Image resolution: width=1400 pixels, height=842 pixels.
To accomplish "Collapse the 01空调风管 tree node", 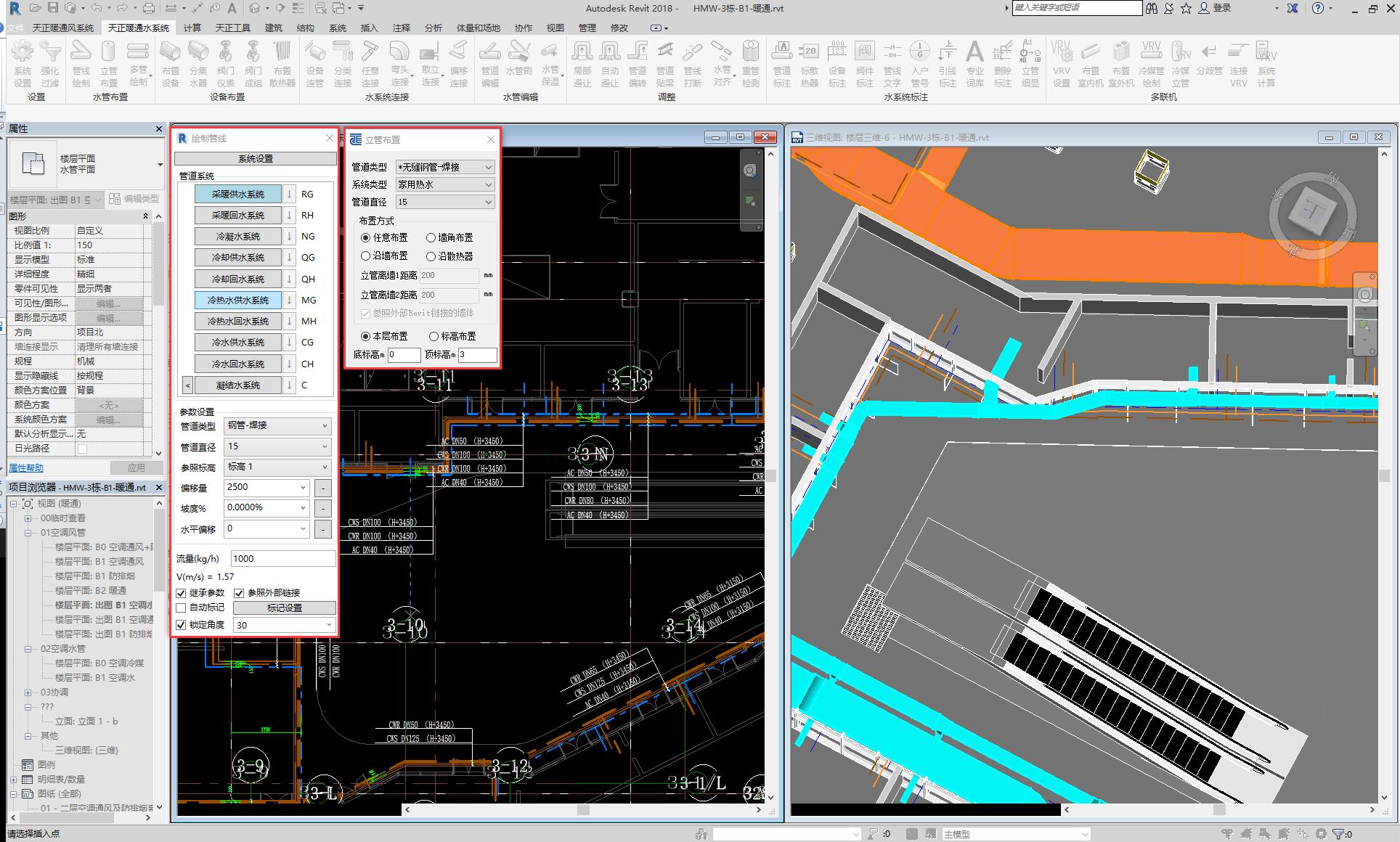I will pyautogui.click(x=28, y=533).
